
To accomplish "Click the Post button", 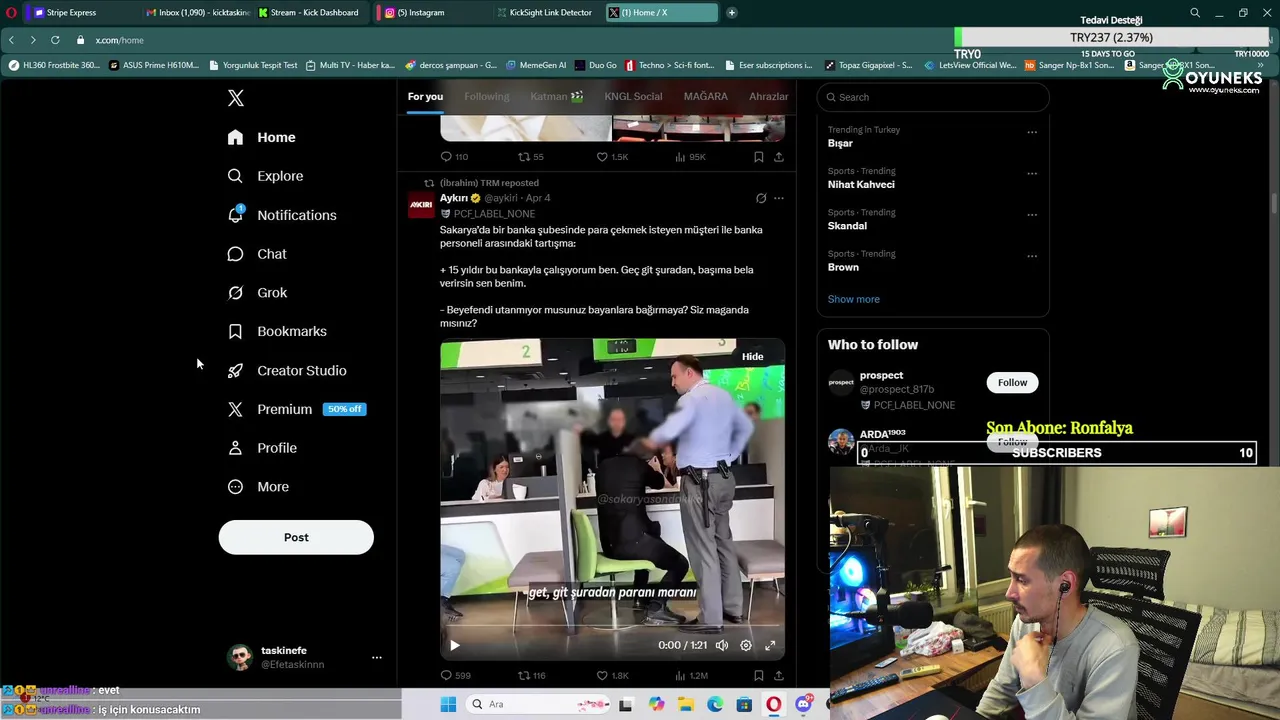I will 296,537.
